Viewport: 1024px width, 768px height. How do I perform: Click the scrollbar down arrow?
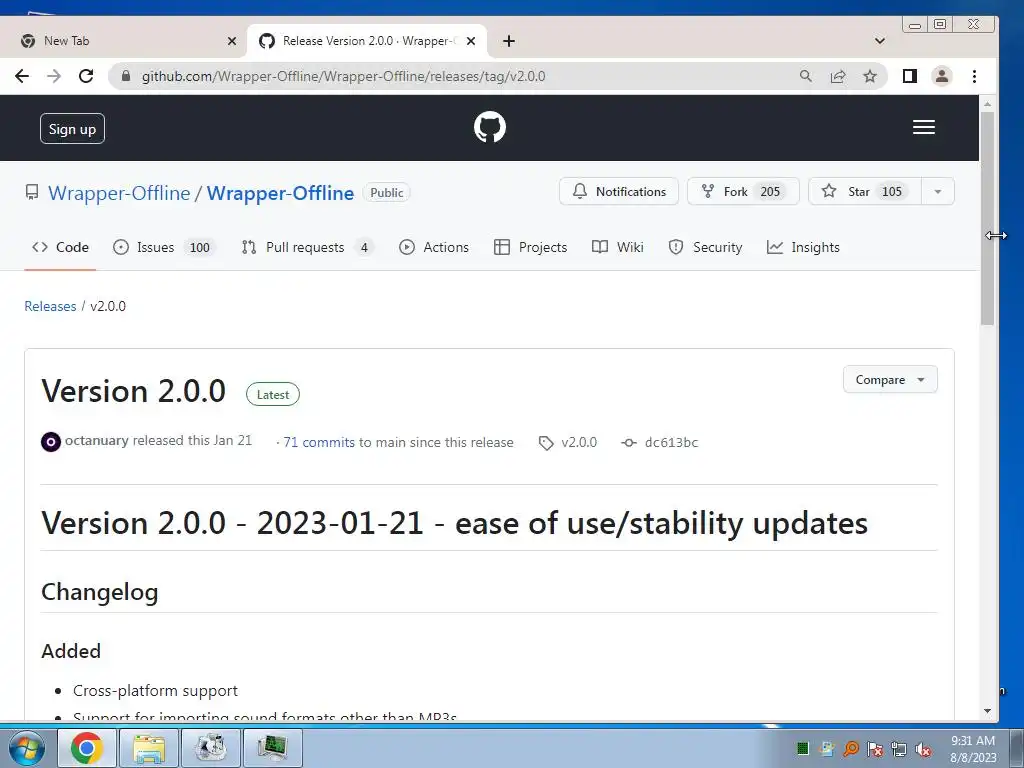pos(987,711)
